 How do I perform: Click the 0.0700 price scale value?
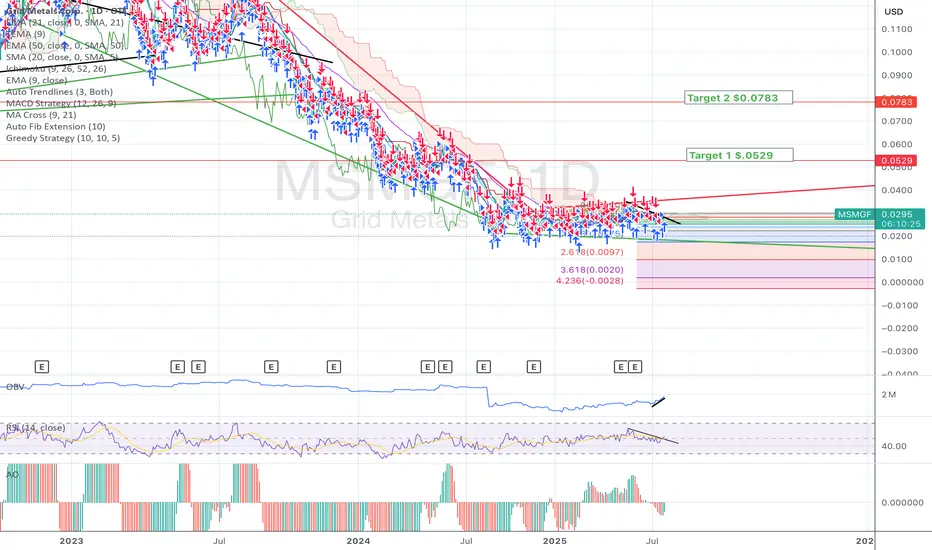point(896,121)
